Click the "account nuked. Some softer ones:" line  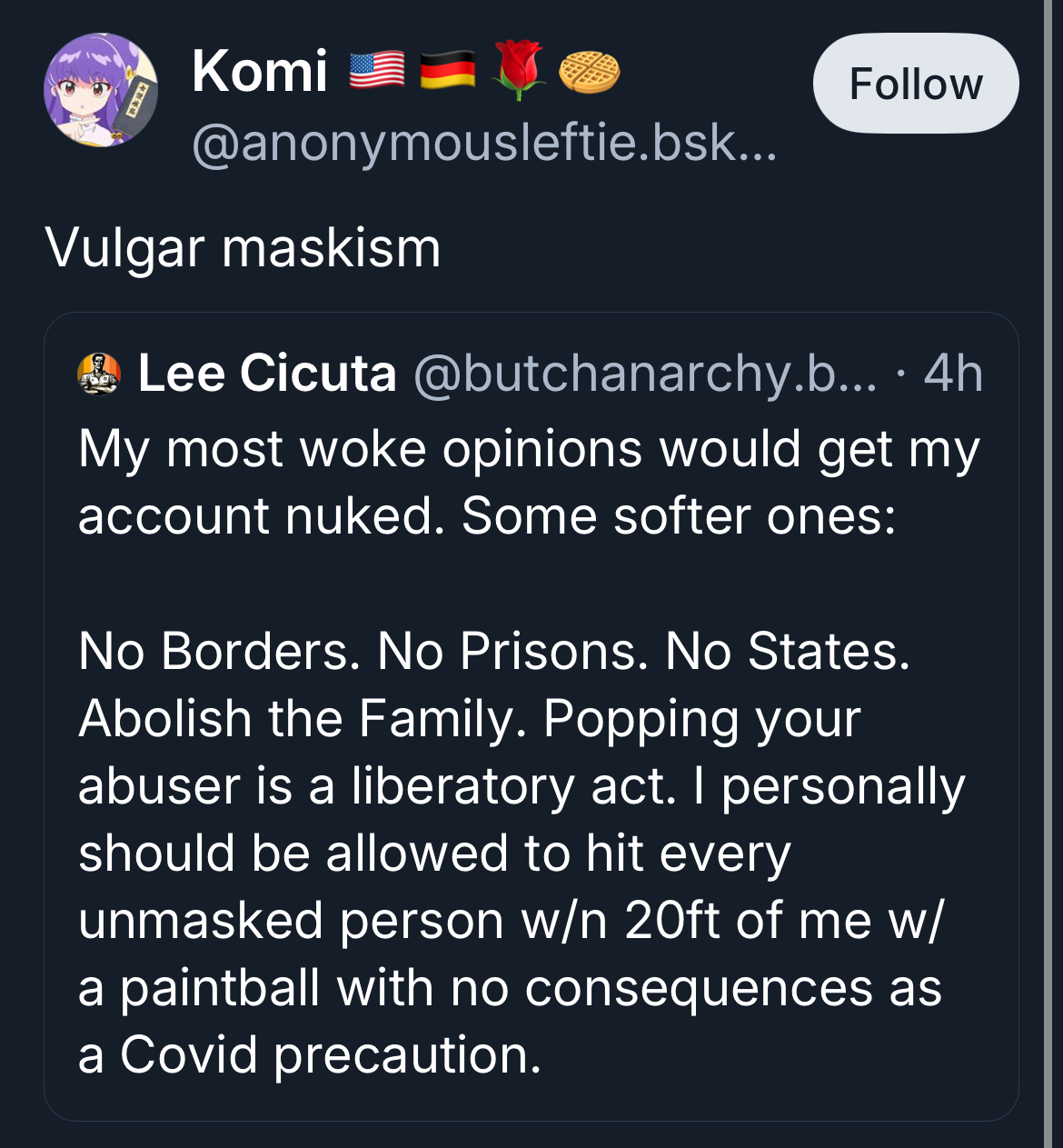487,516
